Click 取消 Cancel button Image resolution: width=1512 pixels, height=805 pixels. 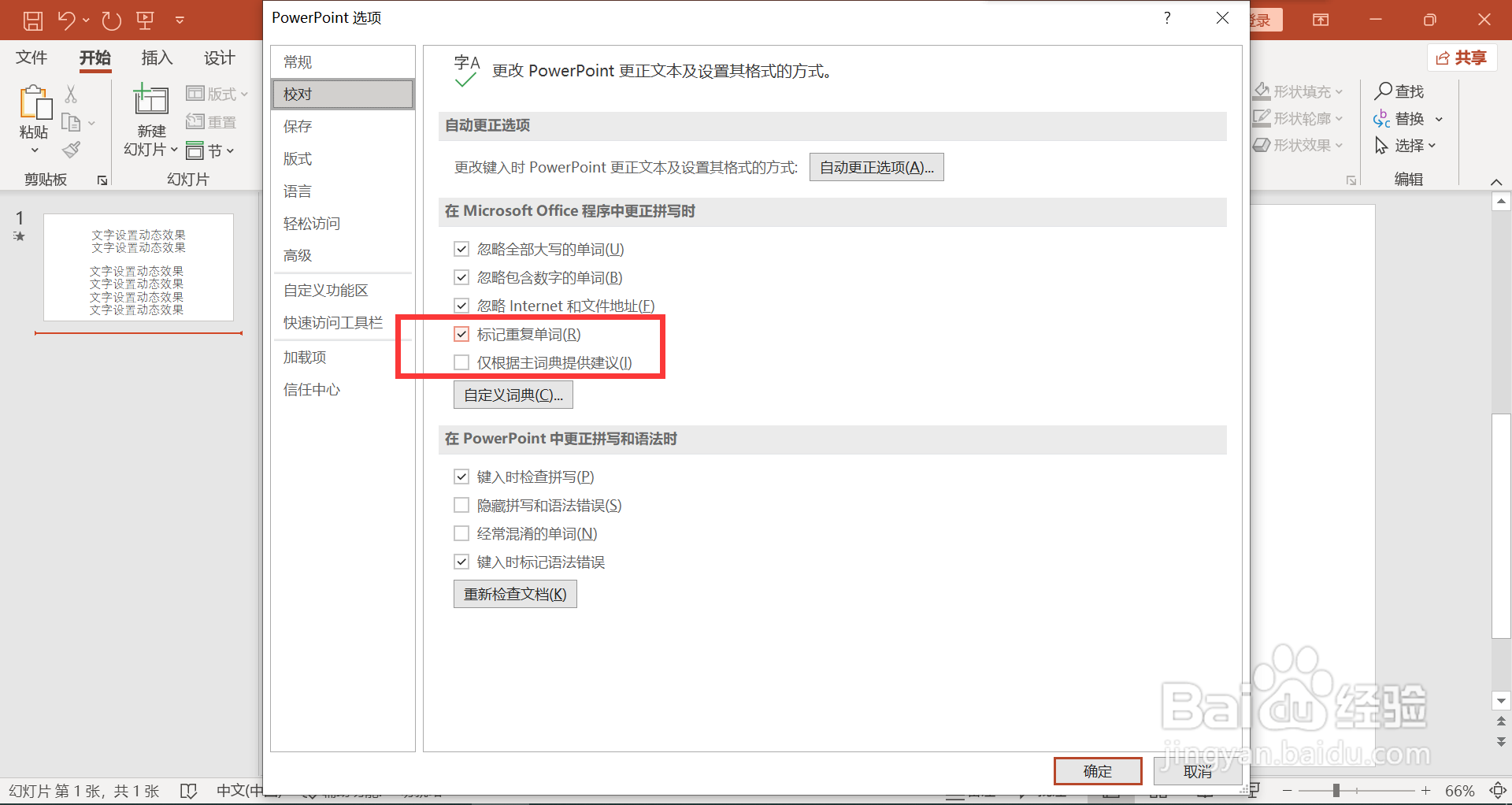click(x=1198, y=771)
